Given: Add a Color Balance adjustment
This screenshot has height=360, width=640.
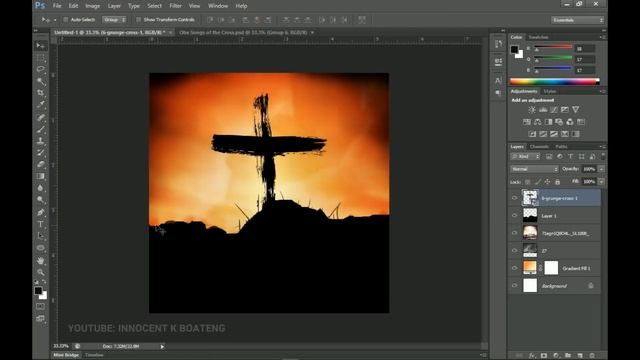Looking at the screenshot, I should [x=538, y=122].
